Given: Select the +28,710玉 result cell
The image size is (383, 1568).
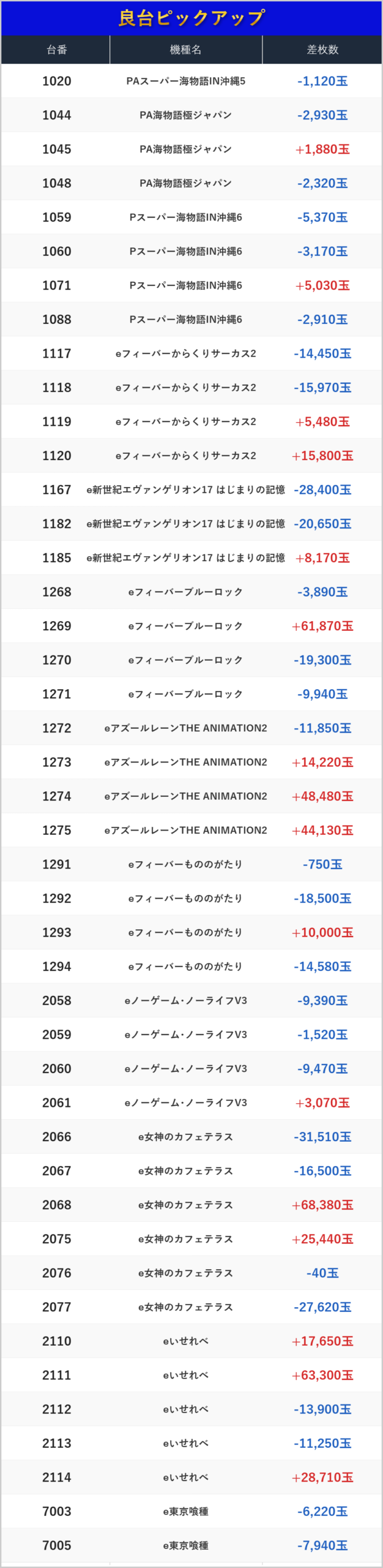Looking at the screenshot, I should pos(322,1477).
